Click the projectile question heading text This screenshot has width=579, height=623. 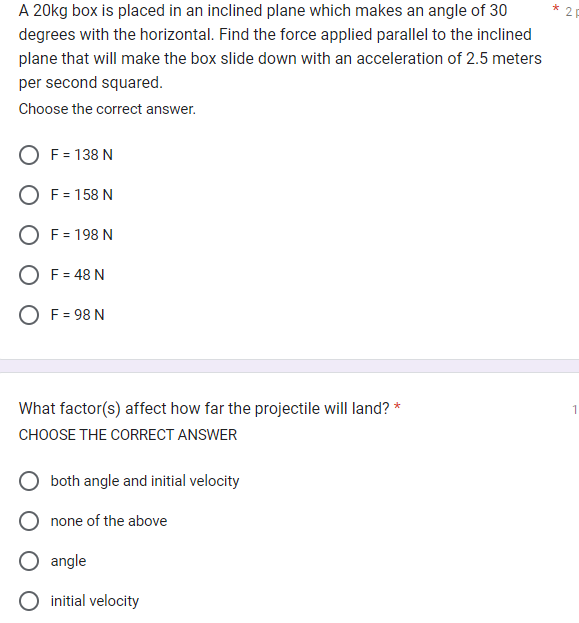click(x=204, y=408)
